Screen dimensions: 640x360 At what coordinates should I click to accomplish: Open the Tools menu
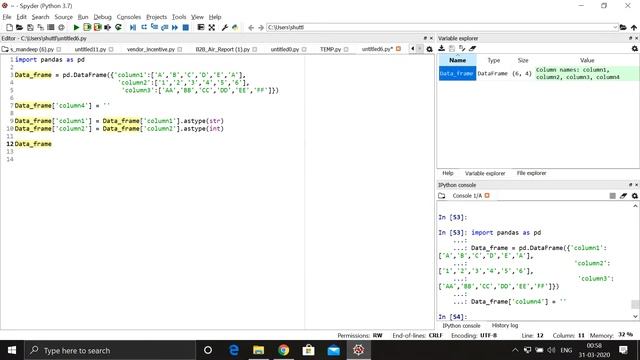tap(179, 17)
